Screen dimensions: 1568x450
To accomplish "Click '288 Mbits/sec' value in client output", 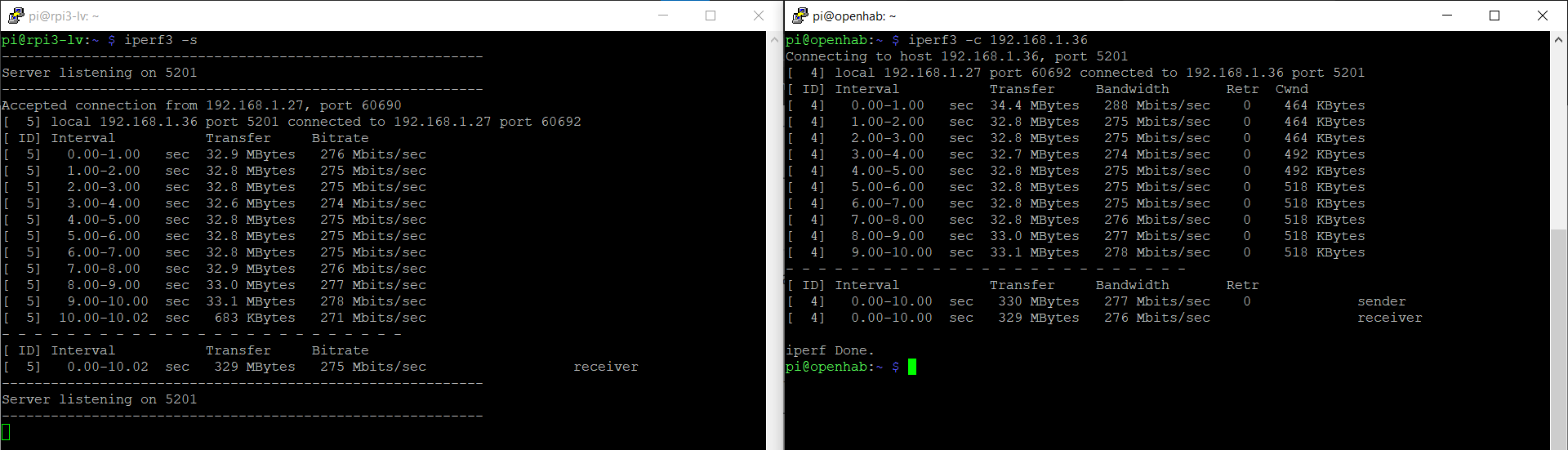I will (x=1157, y=105).
